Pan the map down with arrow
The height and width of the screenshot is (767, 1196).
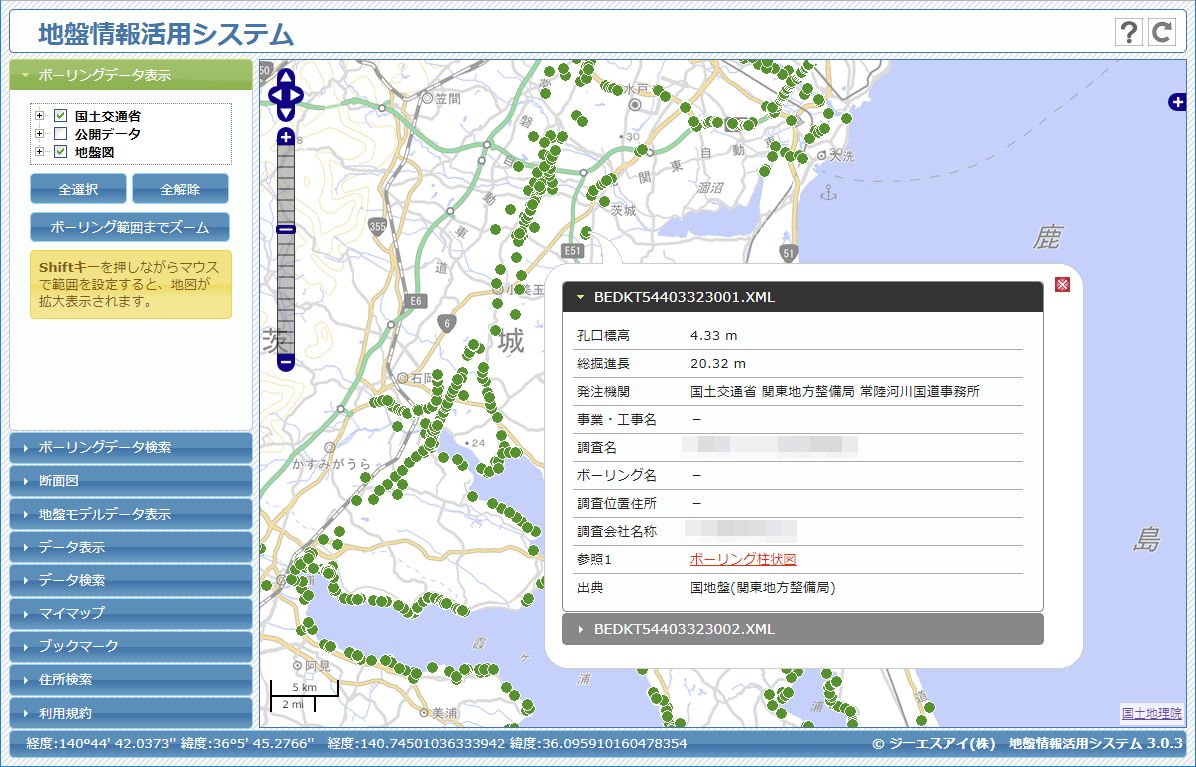(285, 113)
